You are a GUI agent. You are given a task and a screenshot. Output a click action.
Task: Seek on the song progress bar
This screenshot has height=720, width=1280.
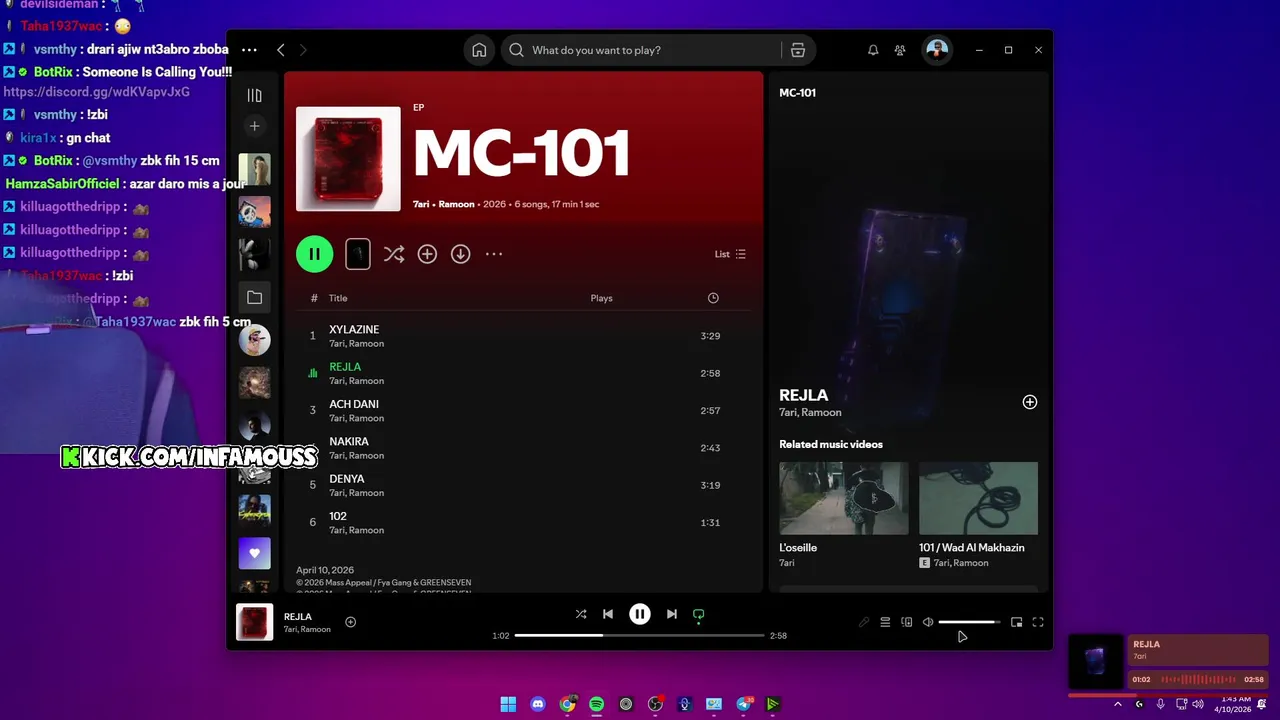[640, 635]
